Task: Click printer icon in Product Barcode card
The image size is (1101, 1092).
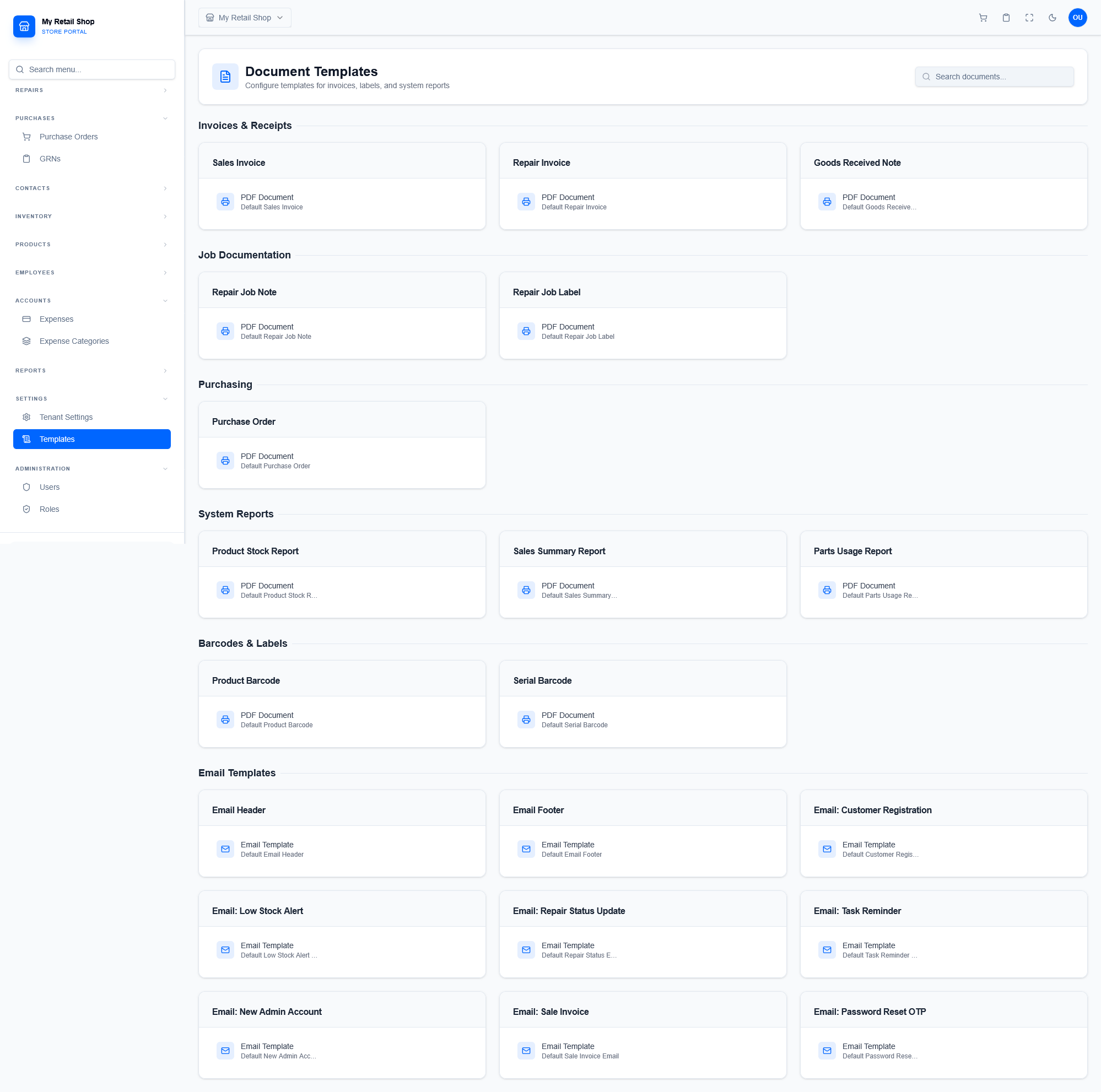Action: tap(225, 720)
